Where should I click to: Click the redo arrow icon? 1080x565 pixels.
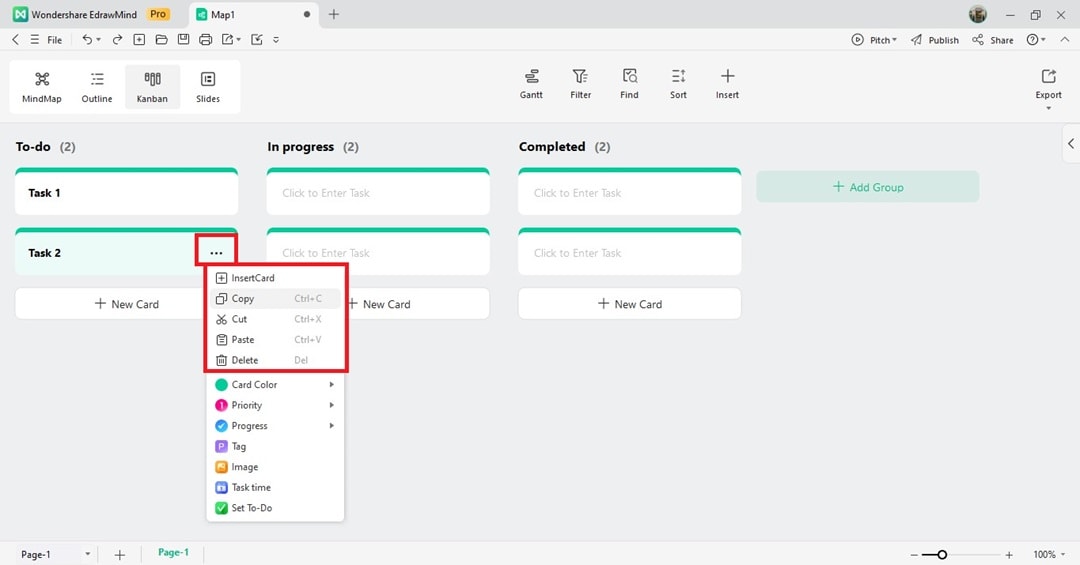point(117,40)
